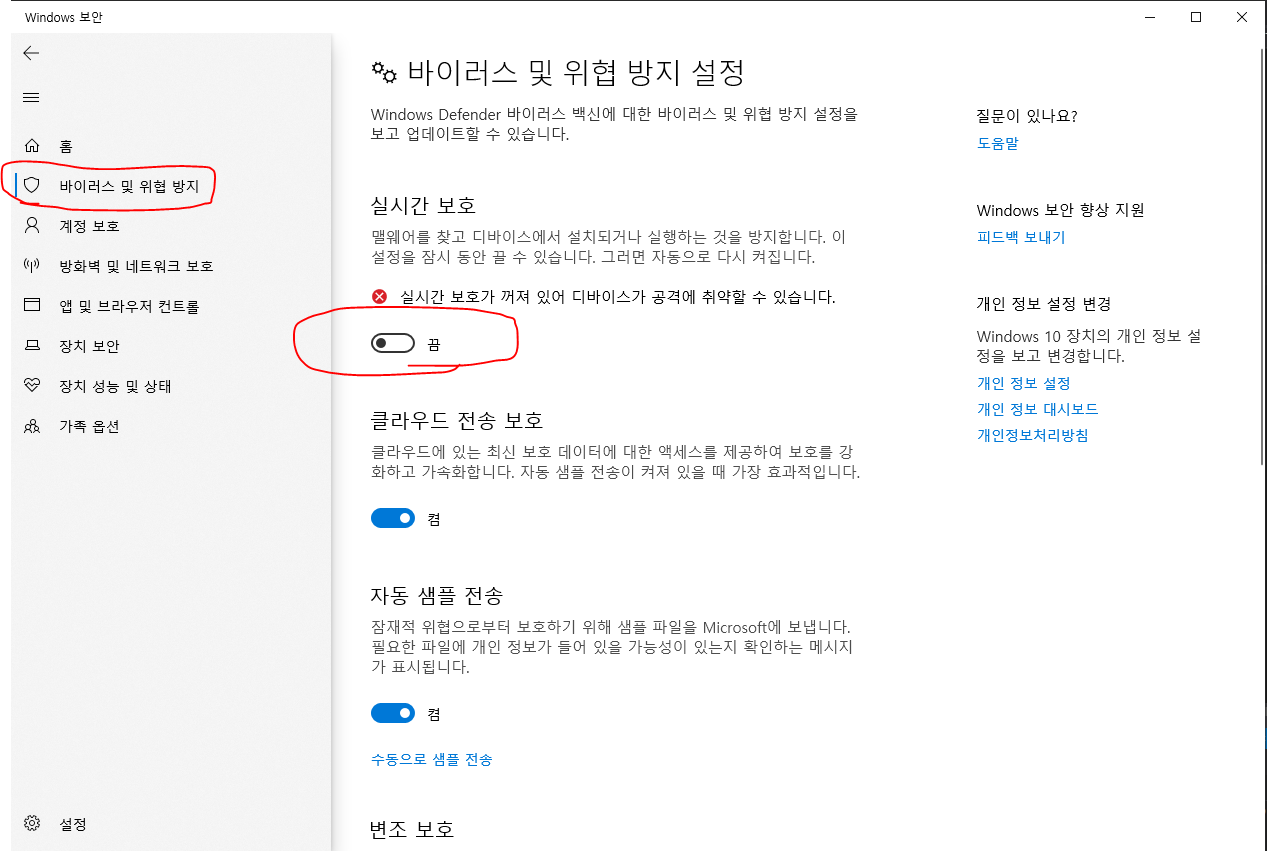Turn on the 실시간 보호 toggle
The height and width of the screenshot is (851, 1267).
[x=392, y=343]
